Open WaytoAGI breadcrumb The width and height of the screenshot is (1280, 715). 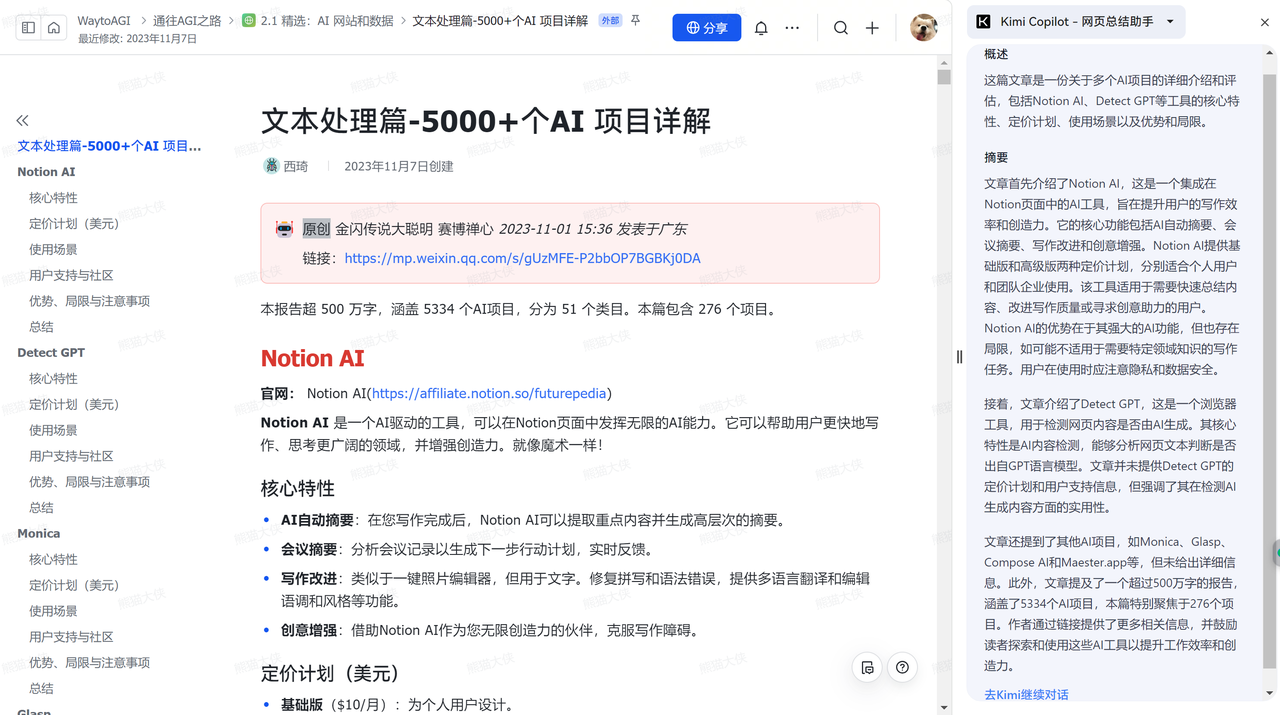click(x=104, y=21)
